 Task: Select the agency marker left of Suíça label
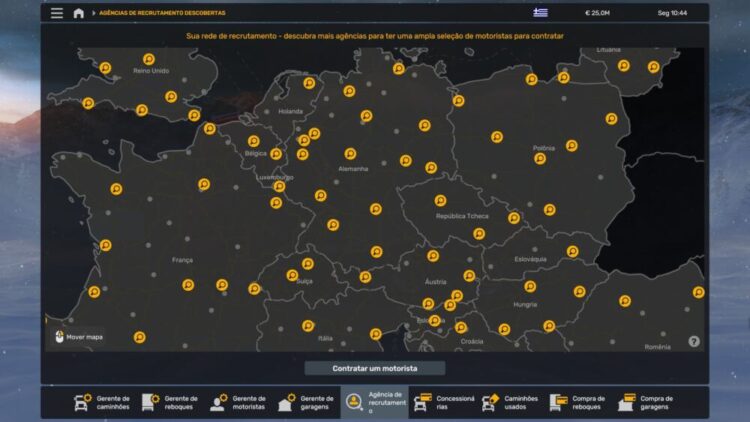(292, 275)
